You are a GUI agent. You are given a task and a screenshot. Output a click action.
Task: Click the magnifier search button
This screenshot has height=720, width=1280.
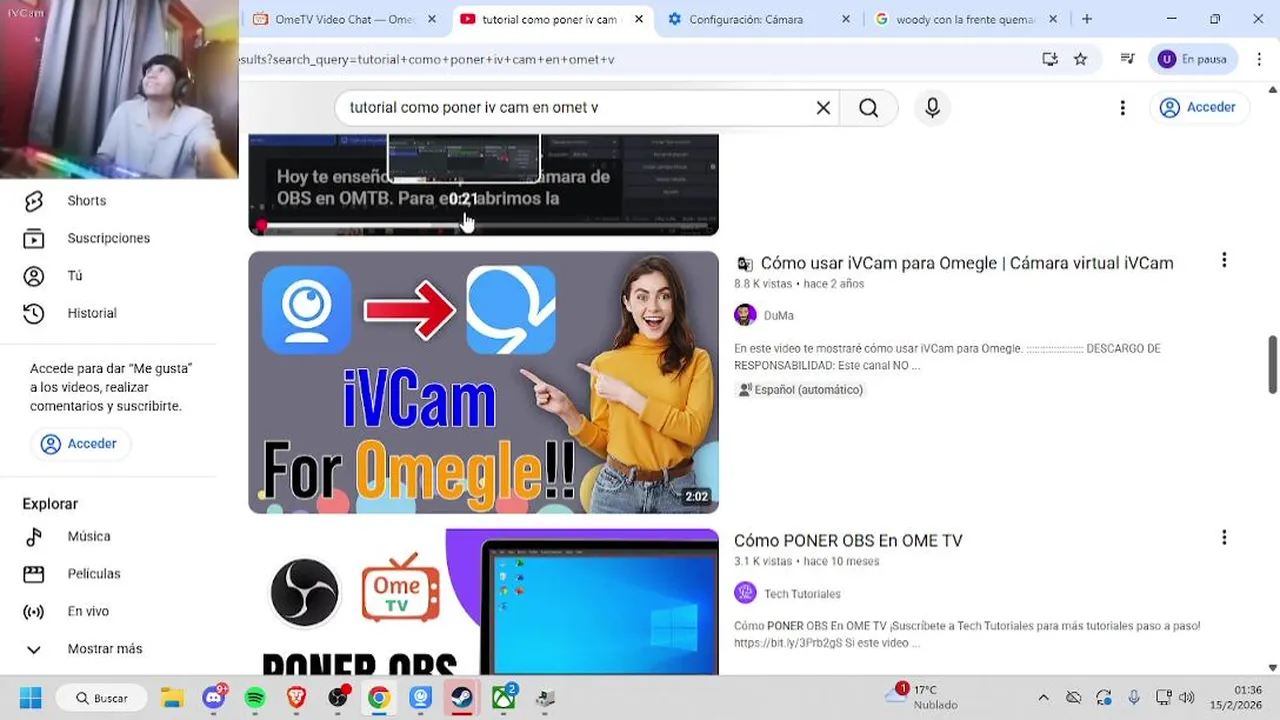click(868, 108)
